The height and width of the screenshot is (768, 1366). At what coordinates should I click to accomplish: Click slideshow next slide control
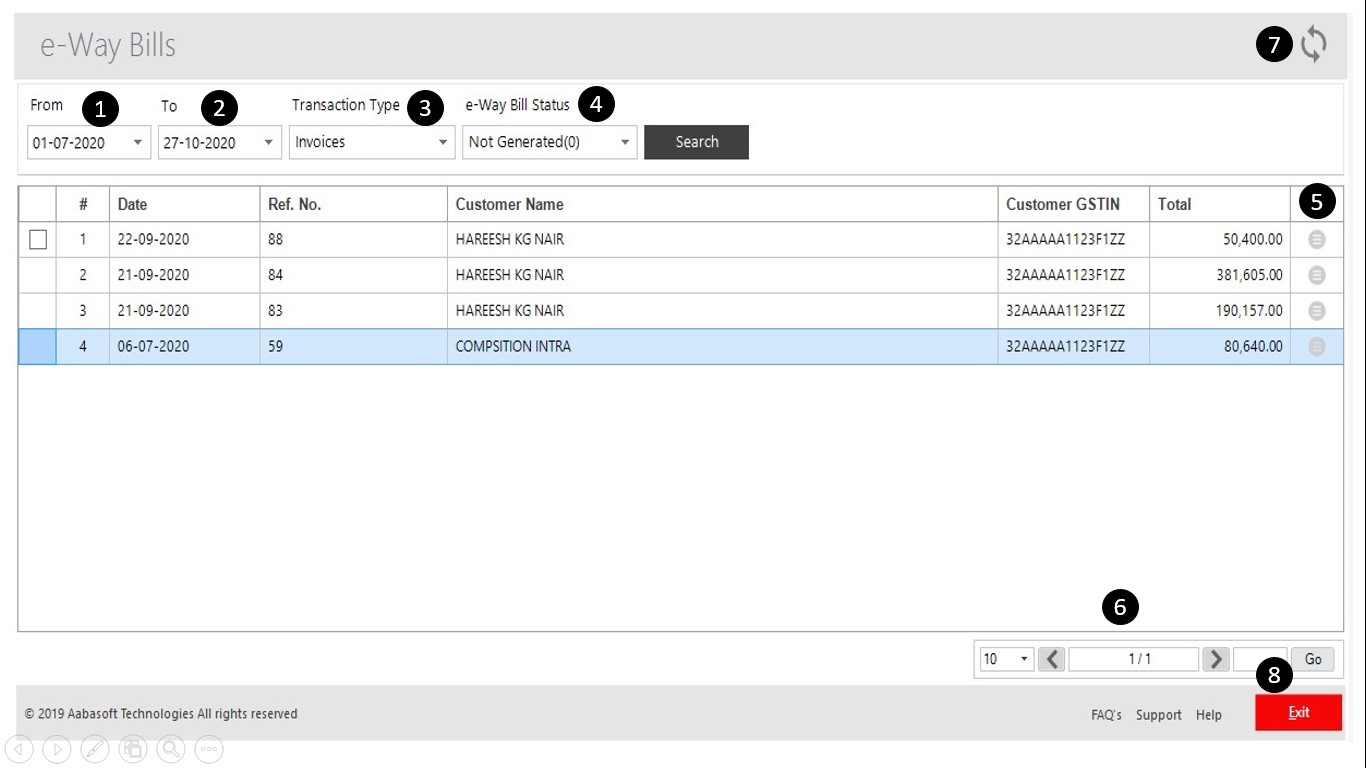coord(57,748)
